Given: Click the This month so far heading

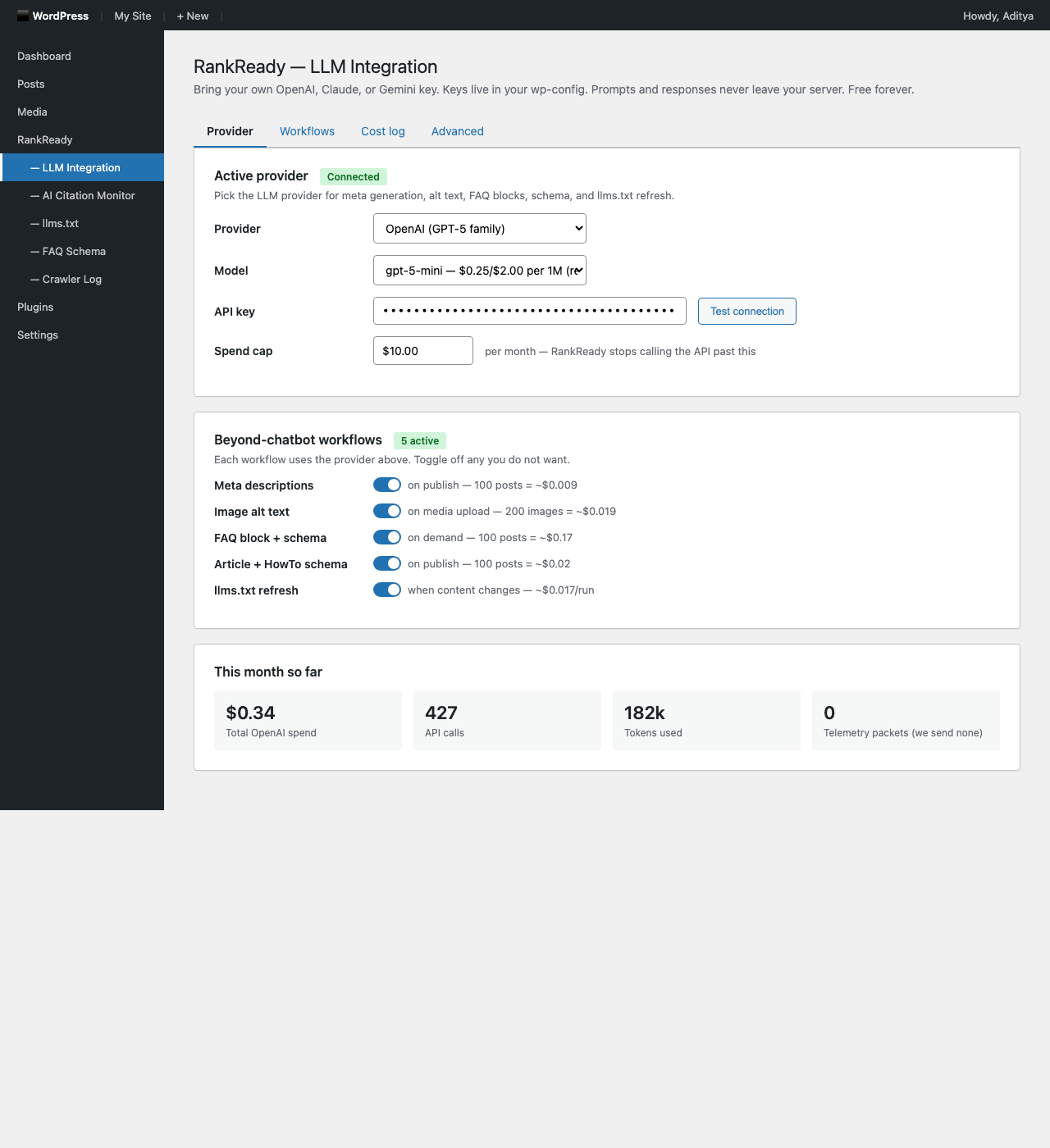Looking at the screenshot, I should [268, 672].
